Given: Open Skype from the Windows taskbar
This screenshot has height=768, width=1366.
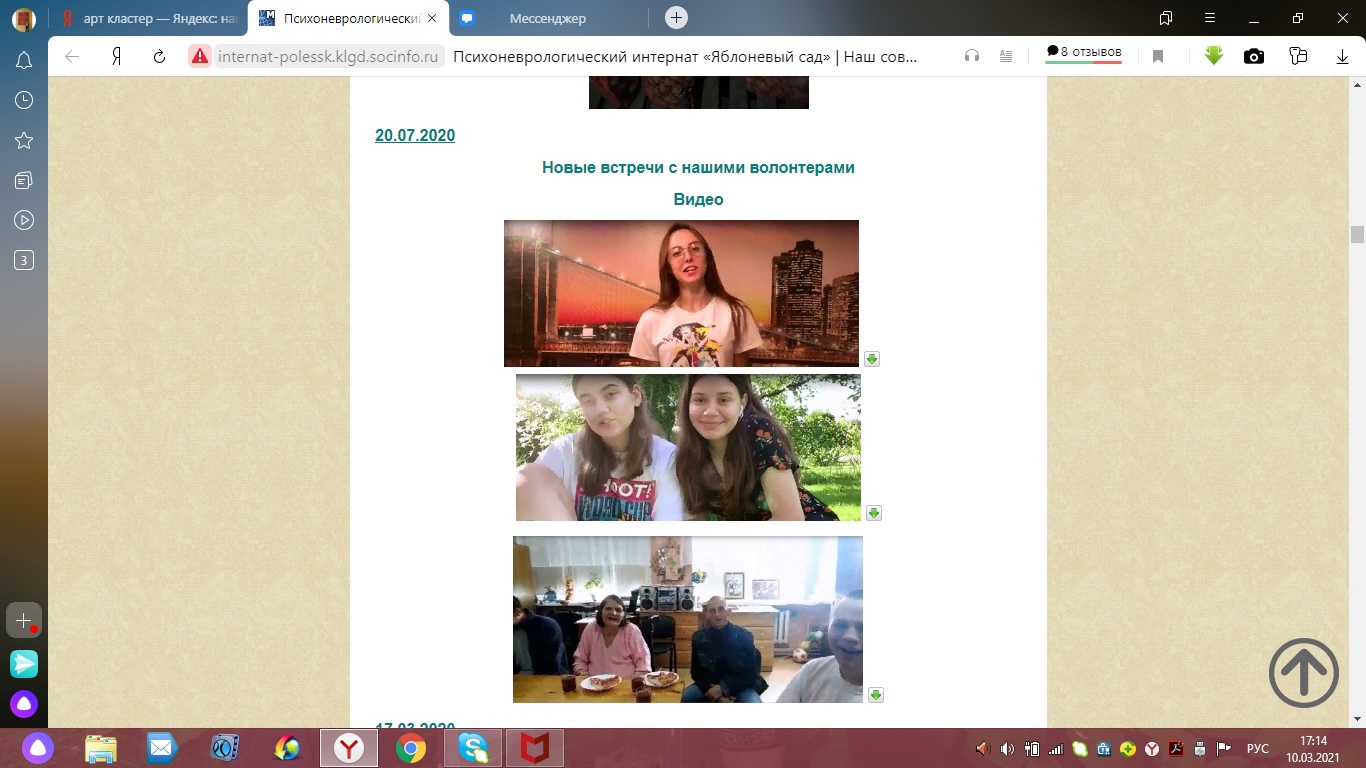Looking at the screenshot, I should point(472,748).
